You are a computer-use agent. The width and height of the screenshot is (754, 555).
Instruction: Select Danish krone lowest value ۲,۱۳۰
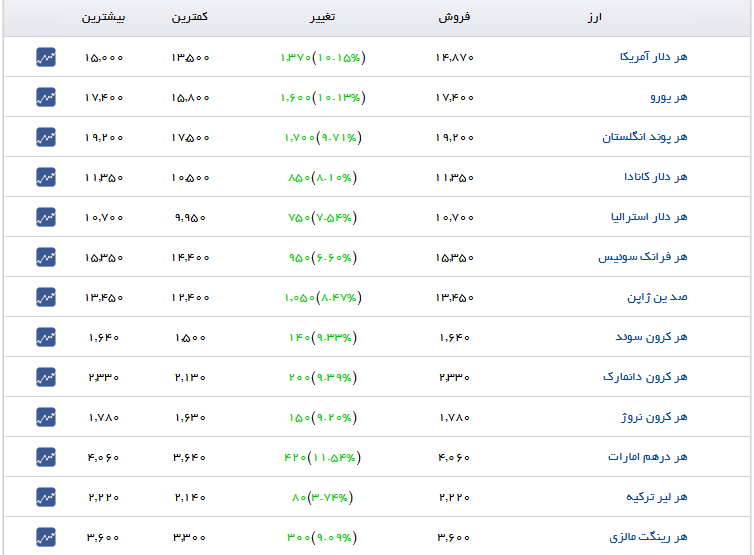pyautogui.click(x=190, y=378)
